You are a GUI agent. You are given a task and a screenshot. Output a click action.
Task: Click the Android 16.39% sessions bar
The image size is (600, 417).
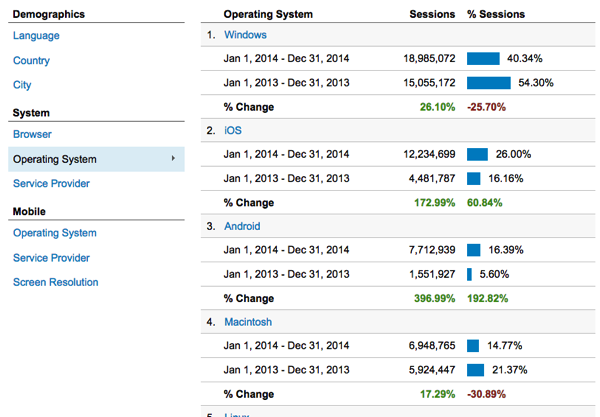coord(473,250)
